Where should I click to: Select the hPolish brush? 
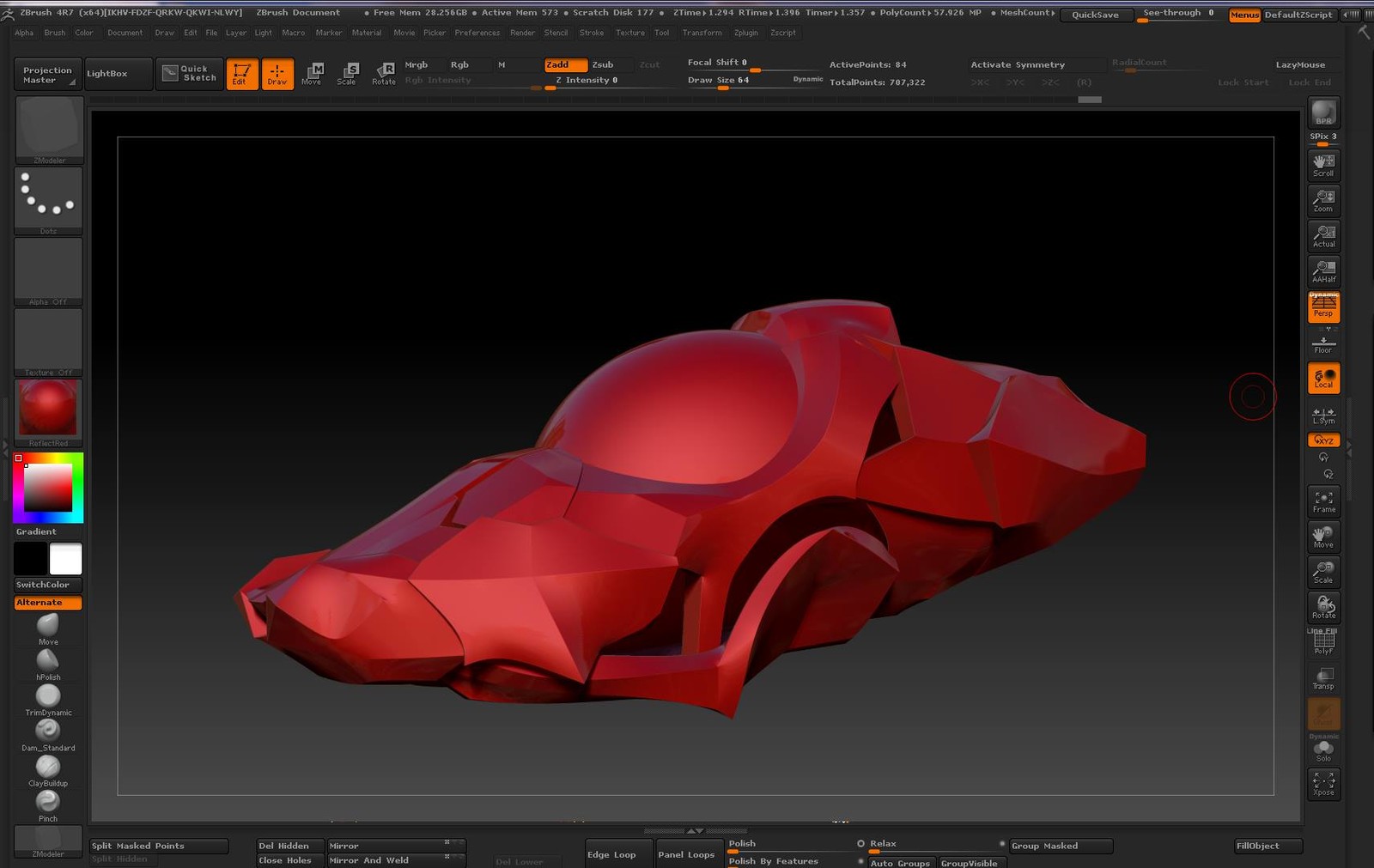click(x=48, y=665)
